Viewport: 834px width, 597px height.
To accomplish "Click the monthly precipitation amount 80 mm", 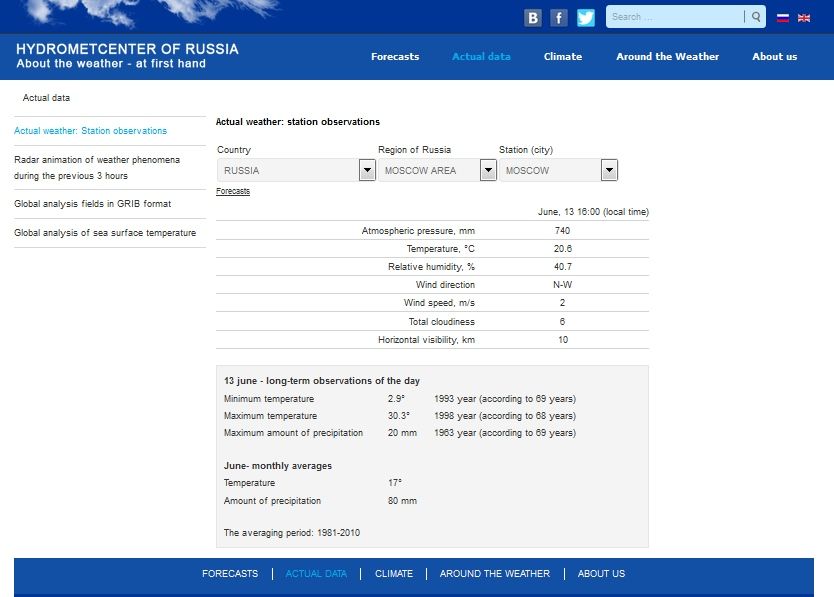I will point(402,501).
